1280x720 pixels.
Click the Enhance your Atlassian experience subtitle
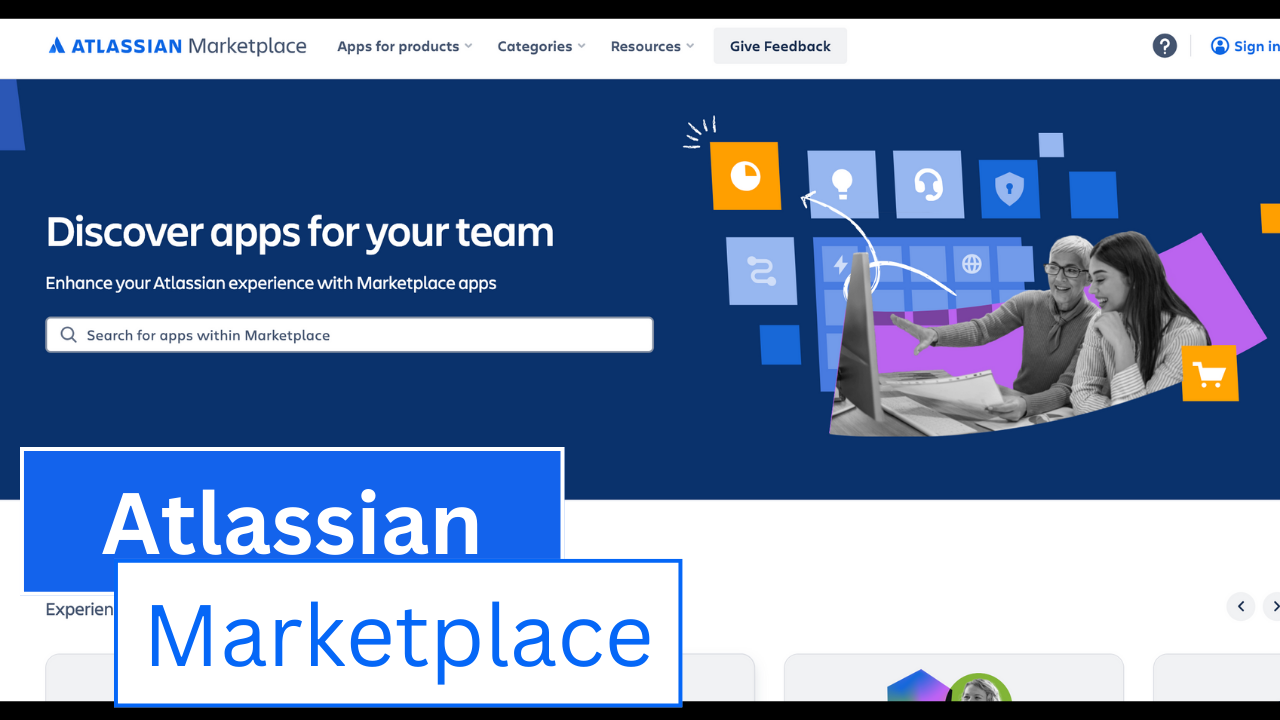click(271, 283)
